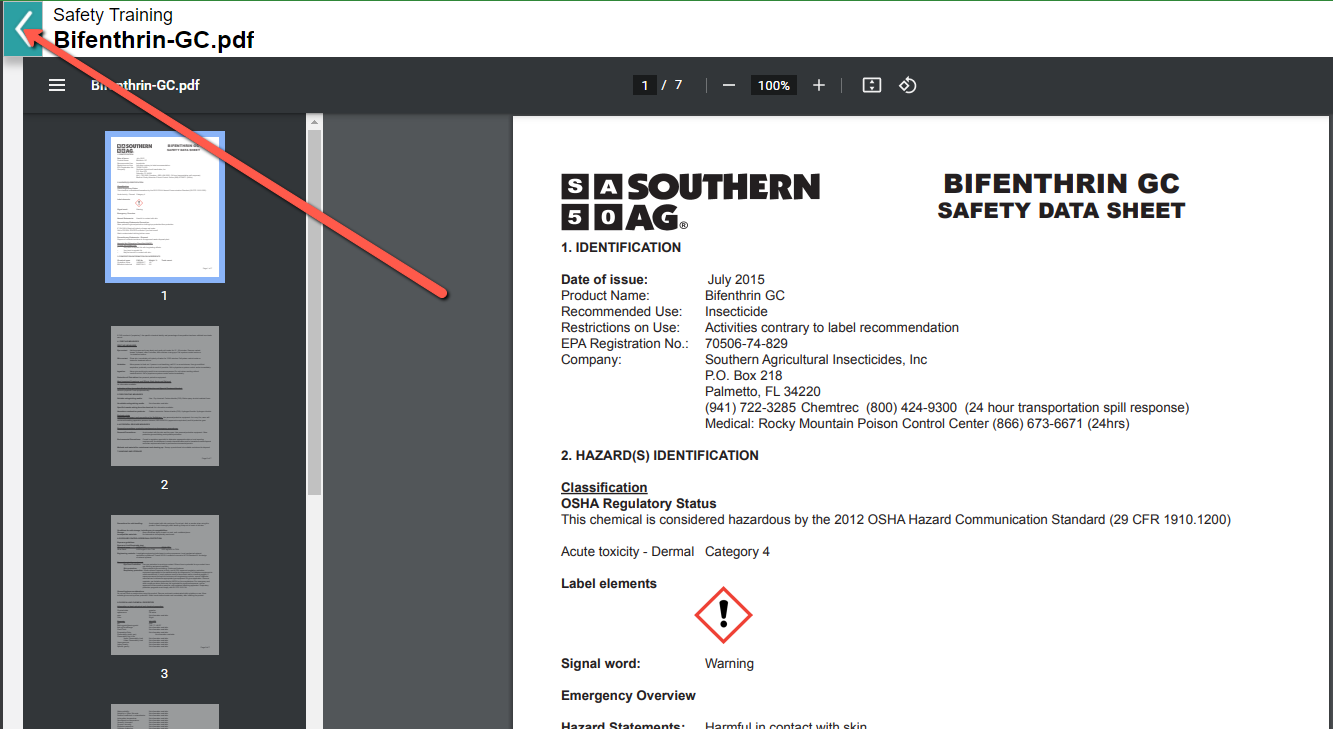1333x729 pixels.
Task: Click the 'EPA Registration No.:' label
Action: point(625,343)
